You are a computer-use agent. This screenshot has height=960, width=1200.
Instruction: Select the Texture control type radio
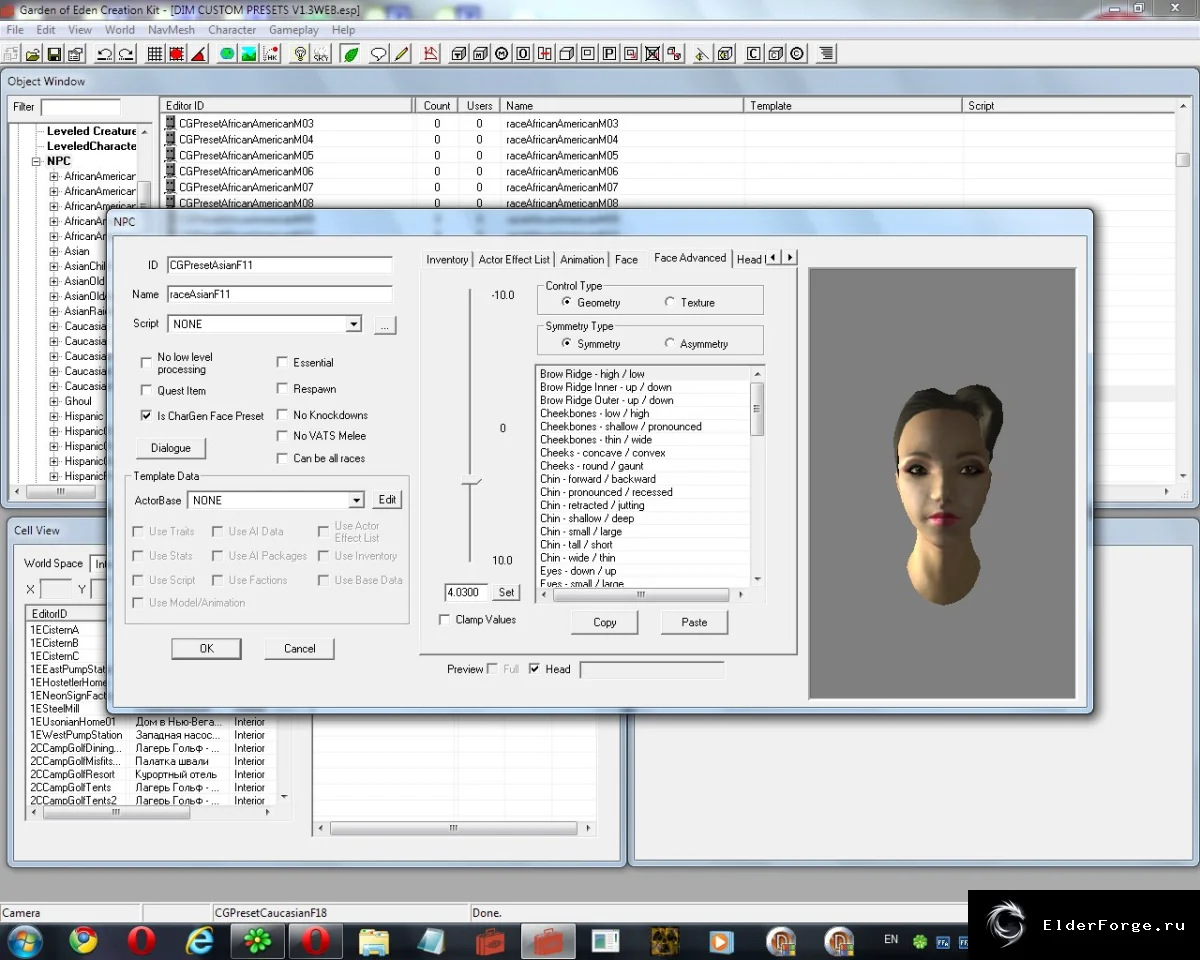tap(670, 302)
